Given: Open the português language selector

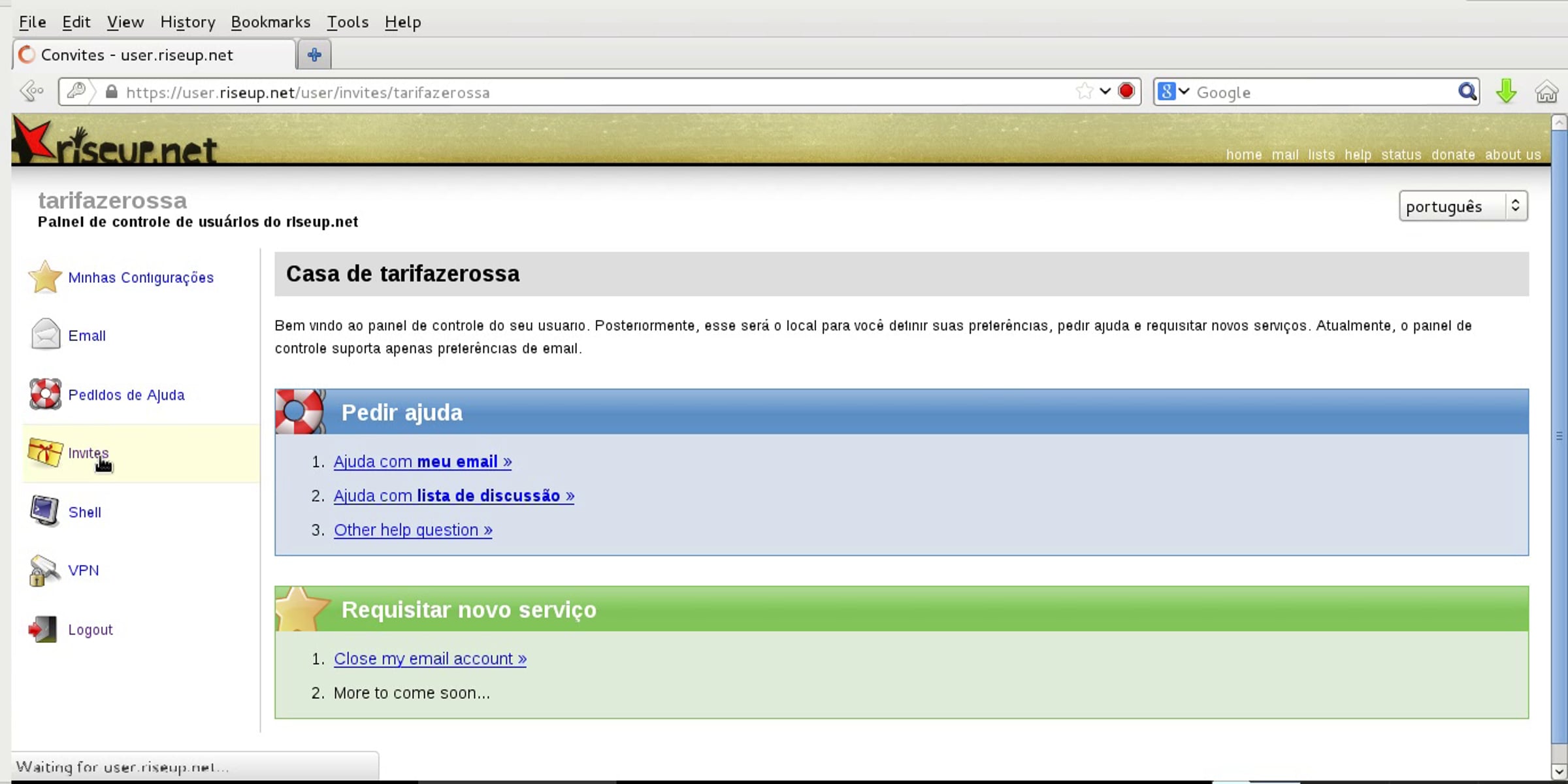Looking at the screenshot, I should click(1463, 206).
